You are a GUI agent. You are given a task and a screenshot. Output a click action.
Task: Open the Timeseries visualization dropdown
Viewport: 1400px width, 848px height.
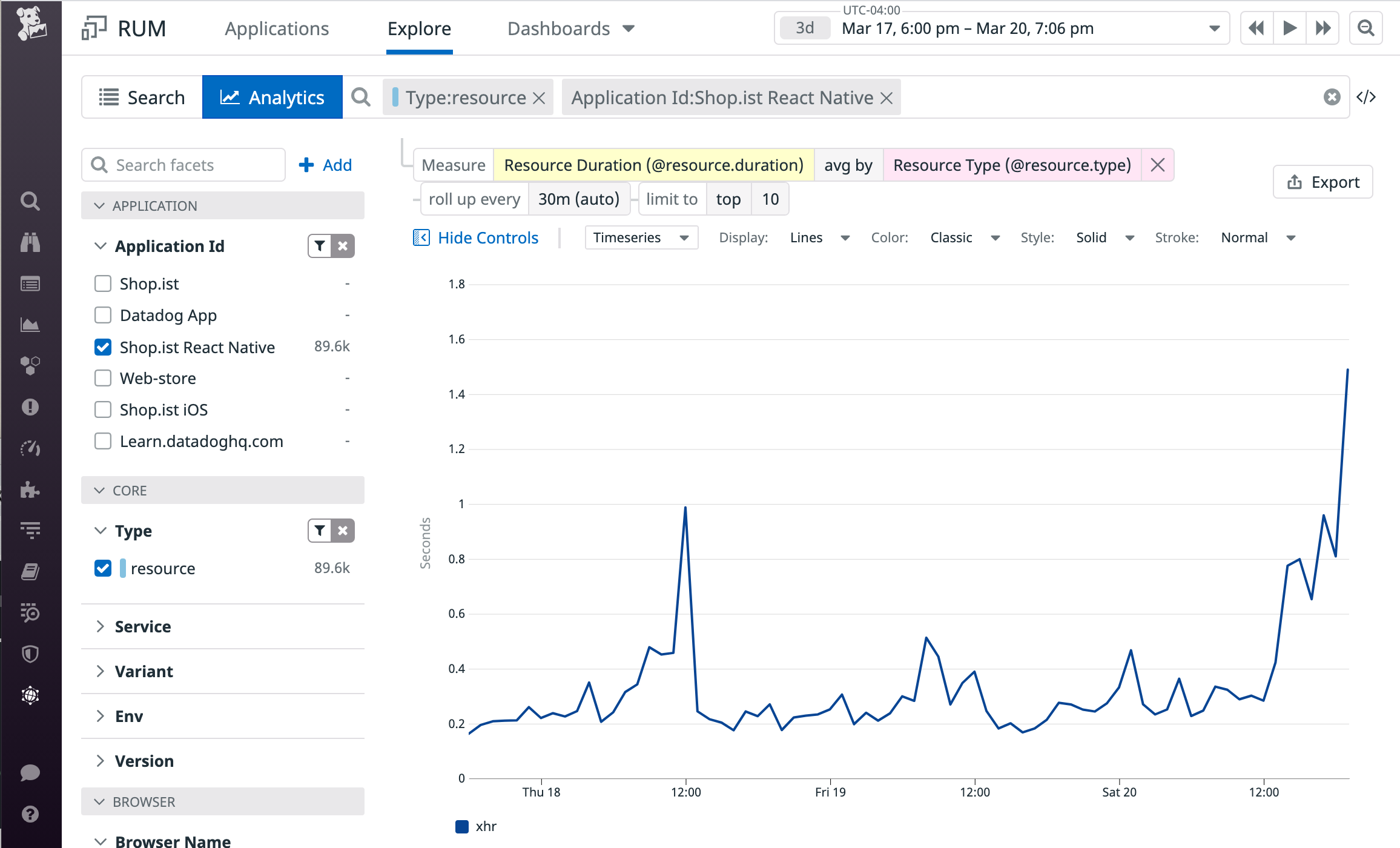[640, 237]
